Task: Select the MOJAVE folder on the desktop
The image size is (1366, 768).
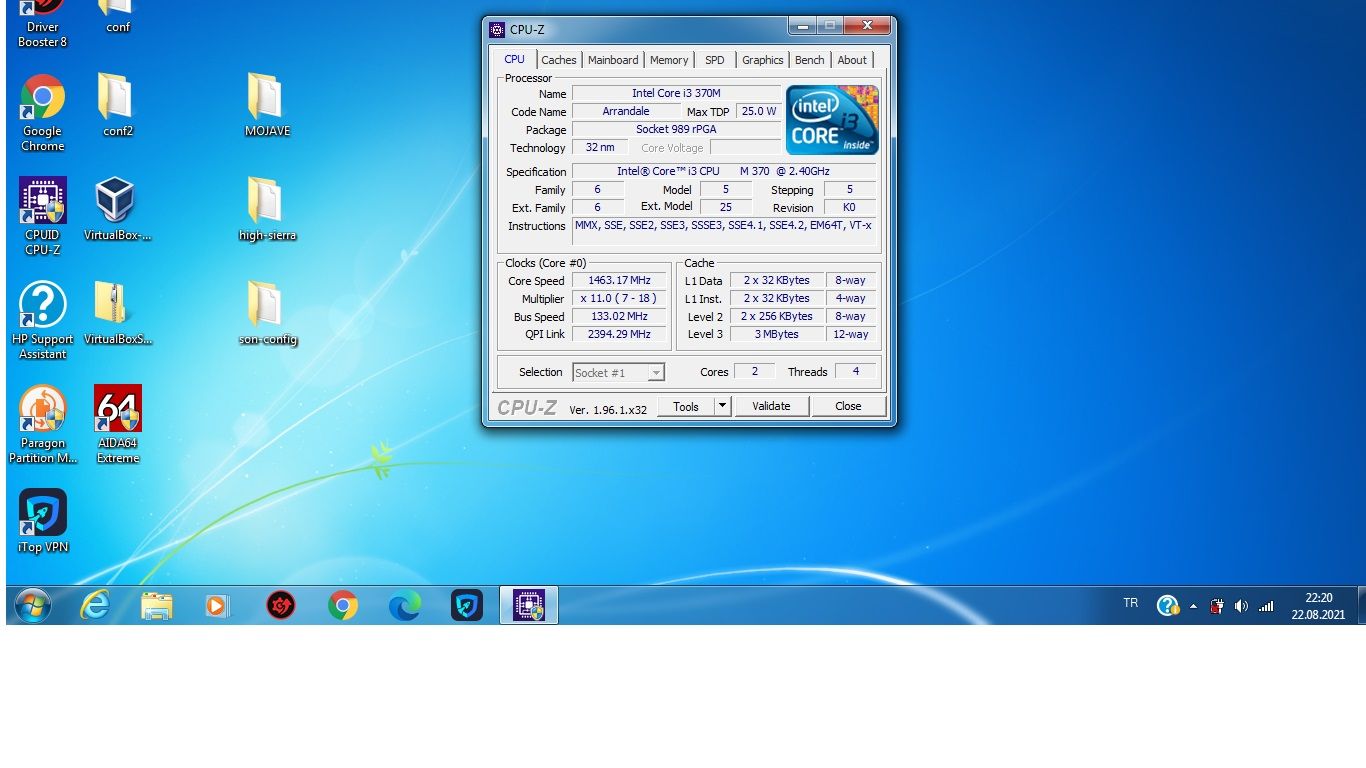Action: (x=267, y=105)
